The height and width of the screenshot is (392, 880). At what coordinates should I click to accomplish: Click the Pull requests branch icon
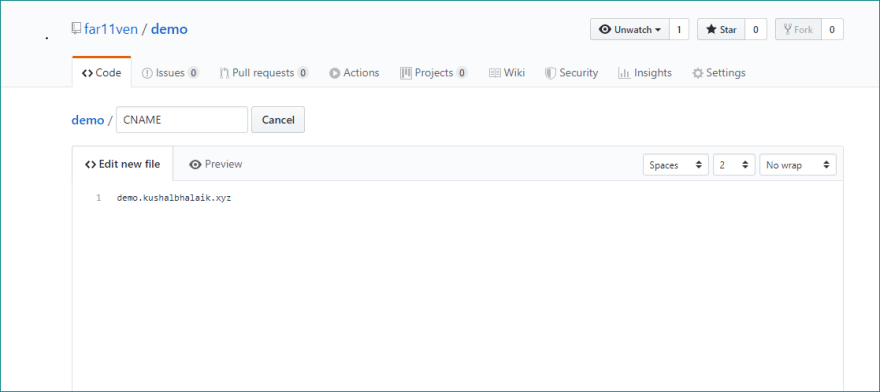point(224,73)
